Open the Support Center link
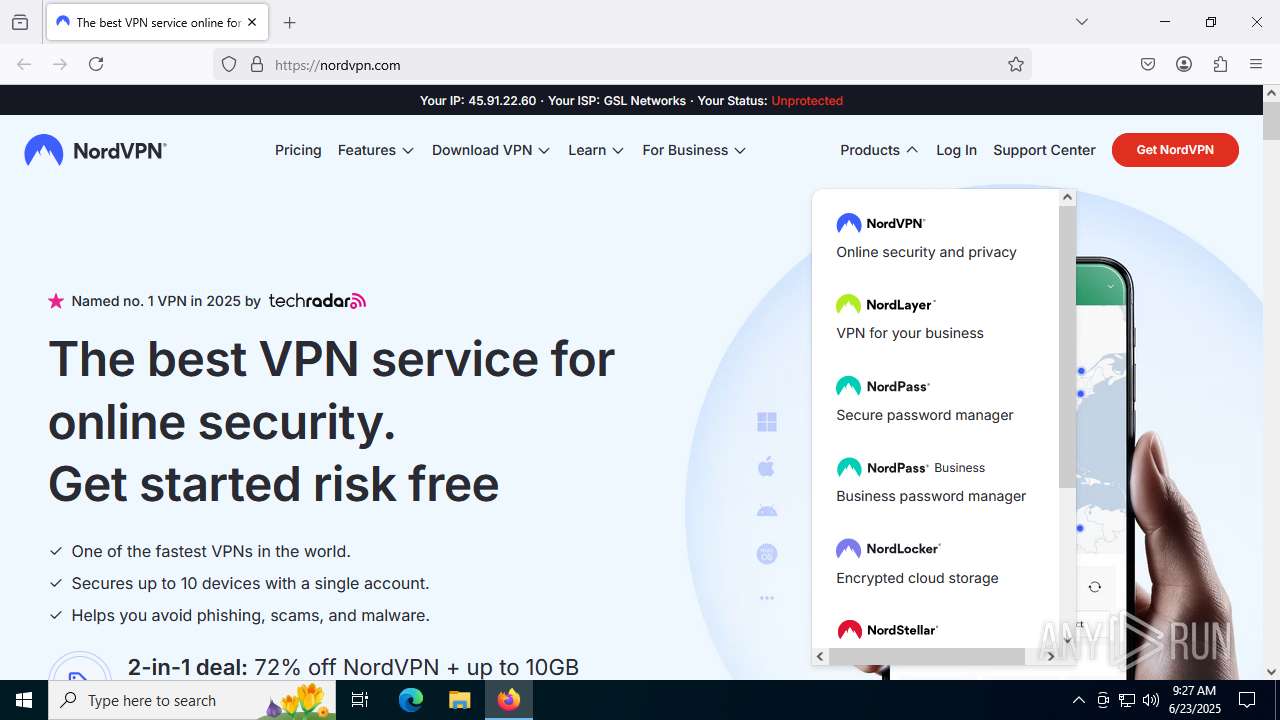The width and height of the screenshot is (1280, 720). click(x=1044, y=150)
